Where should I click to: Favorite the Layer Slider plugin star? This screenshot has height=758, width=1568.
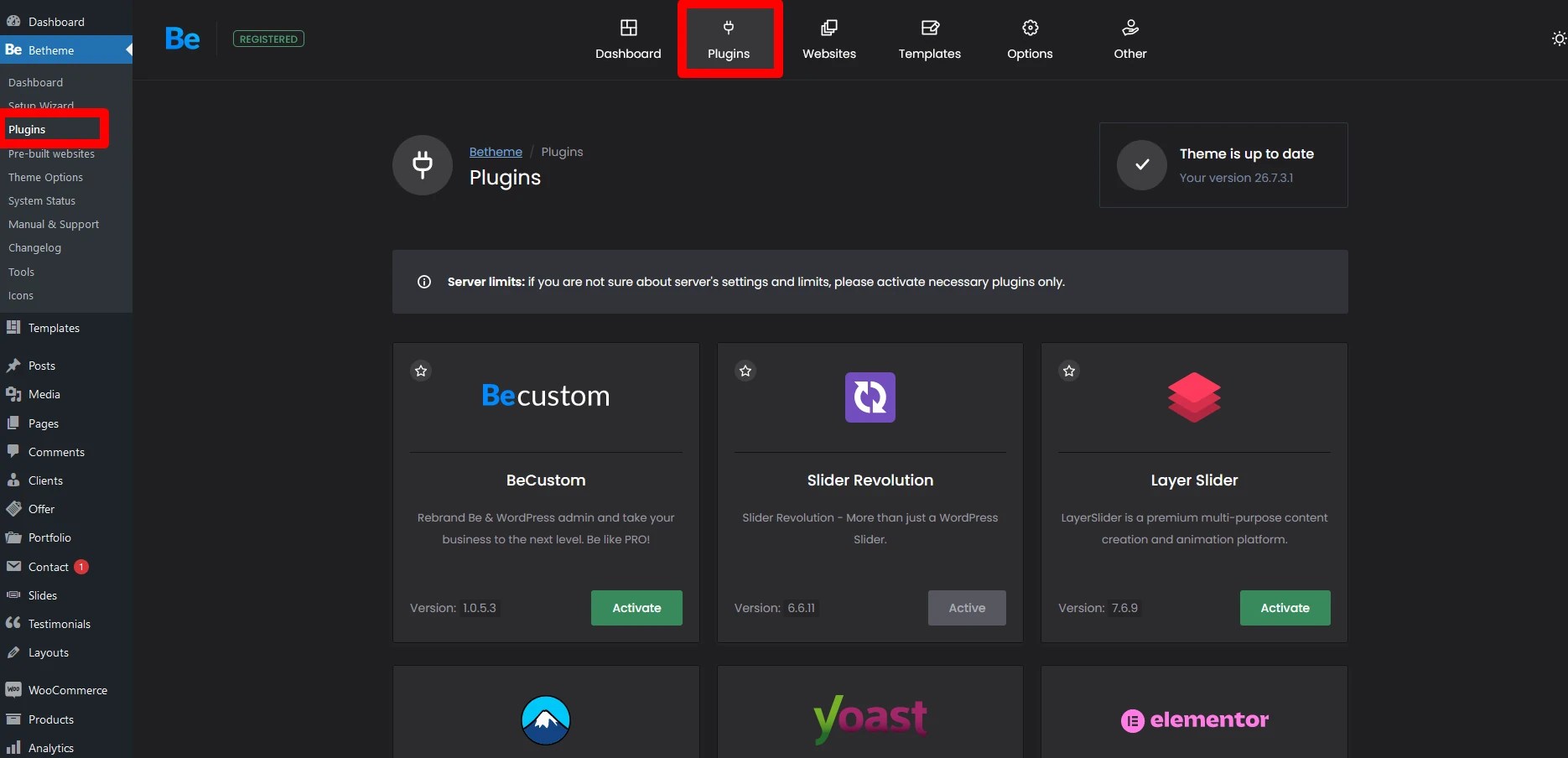click(x=1069, y=371)
